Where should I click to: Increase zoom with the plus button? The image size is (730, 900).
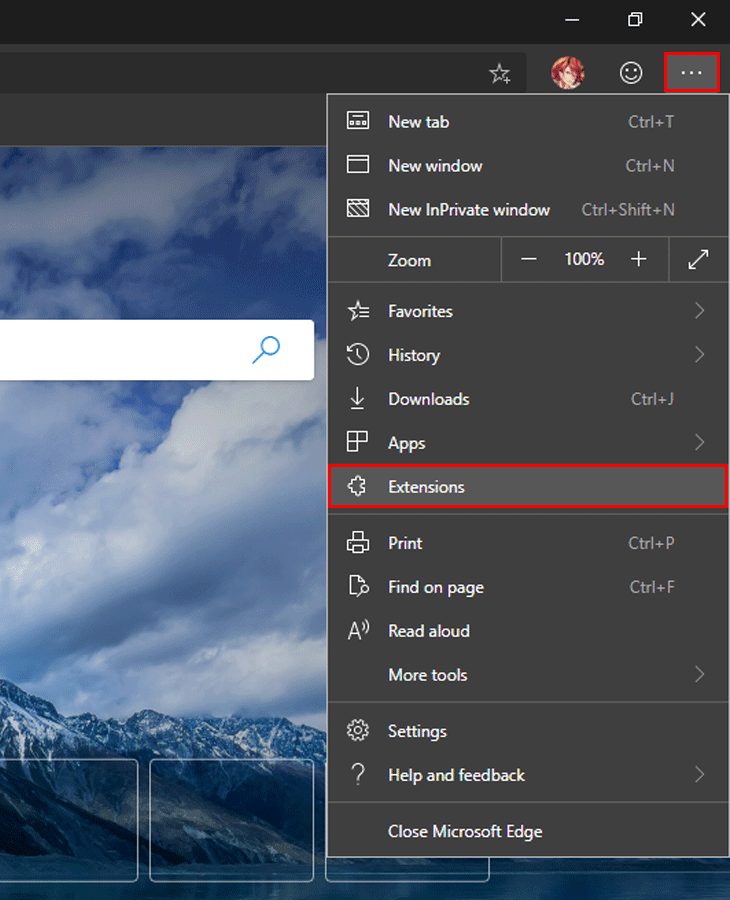(639, 259)
